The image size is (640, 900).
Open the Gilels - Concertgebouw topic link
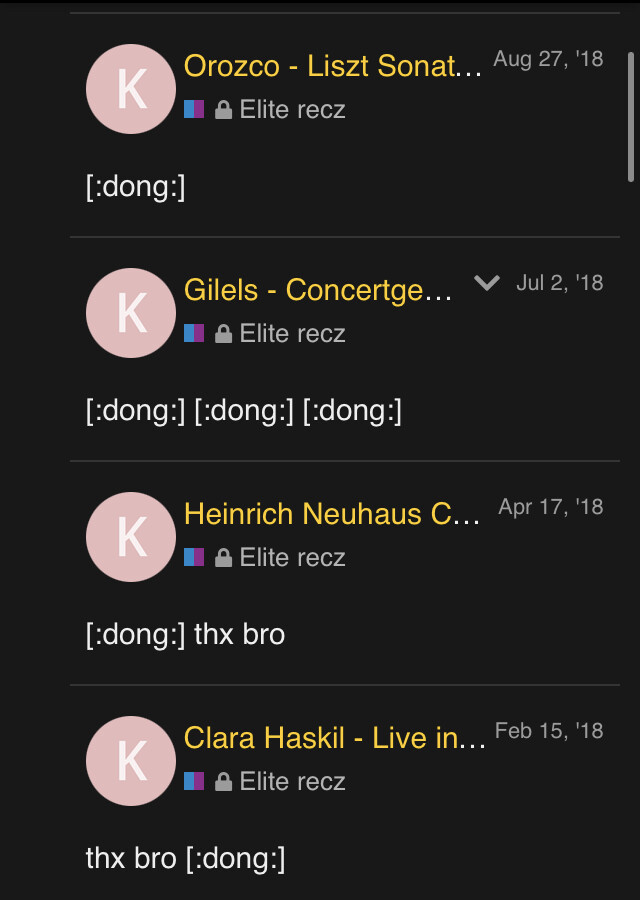318,290
